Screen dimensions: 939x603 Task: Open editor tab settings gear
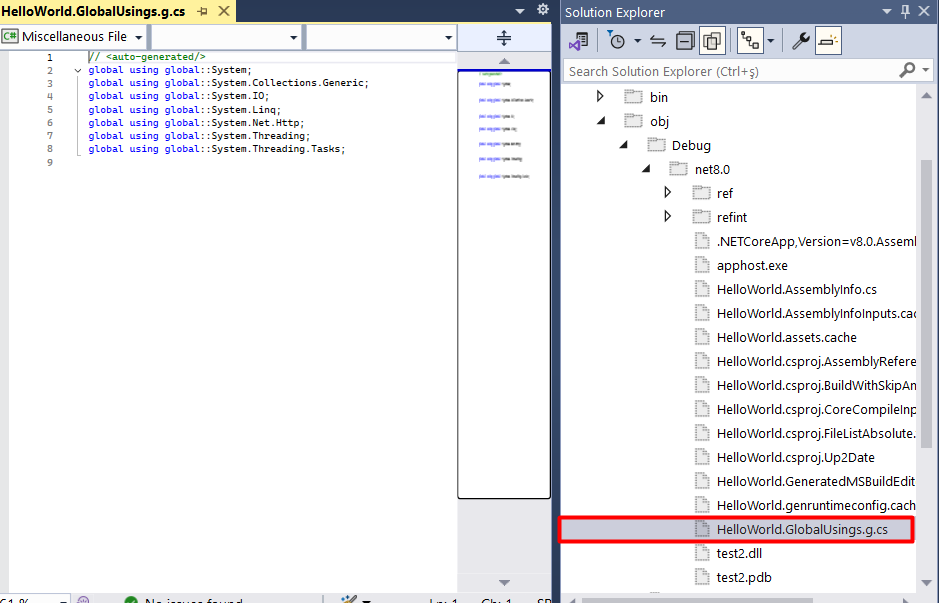(543, 10)
